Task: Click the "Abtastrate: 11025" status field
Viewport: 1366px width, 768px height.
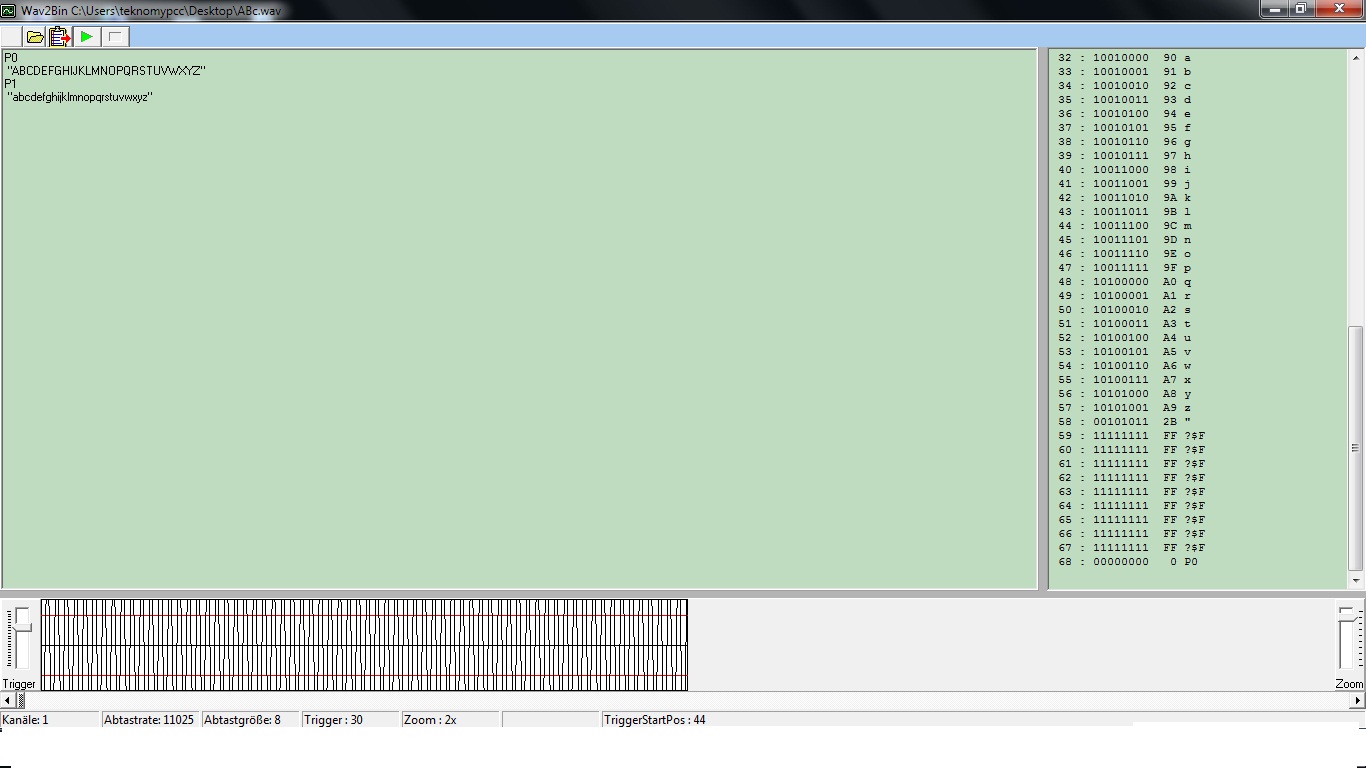Action: [x=150, y=720]
